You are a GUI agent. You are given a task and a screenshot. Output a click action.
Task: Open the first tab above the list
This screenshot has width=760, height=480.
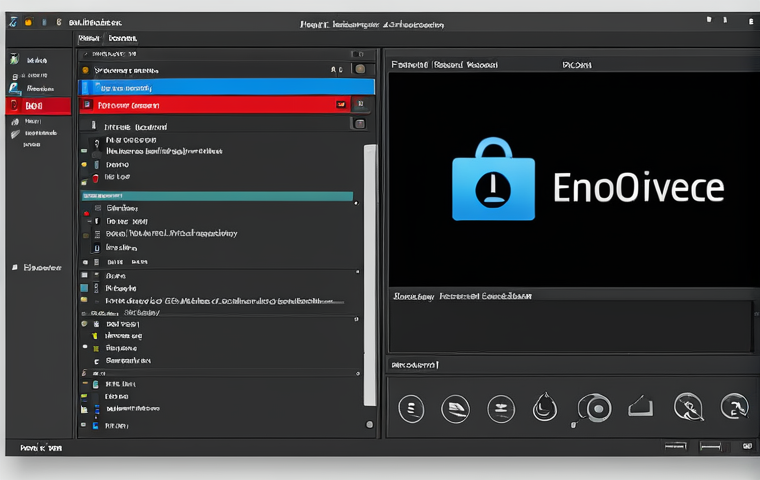(x=89, y=38)
